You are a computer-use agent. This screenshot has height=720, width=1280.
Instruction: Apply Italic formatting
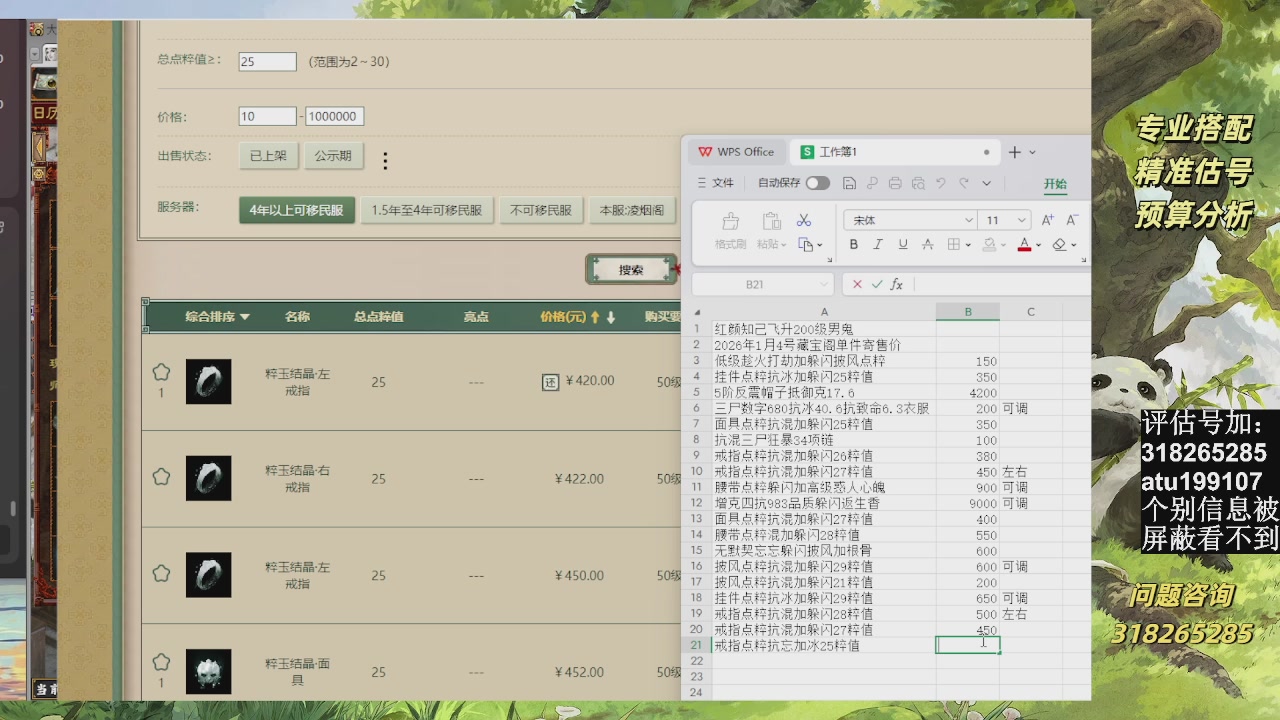pos(877,244)
